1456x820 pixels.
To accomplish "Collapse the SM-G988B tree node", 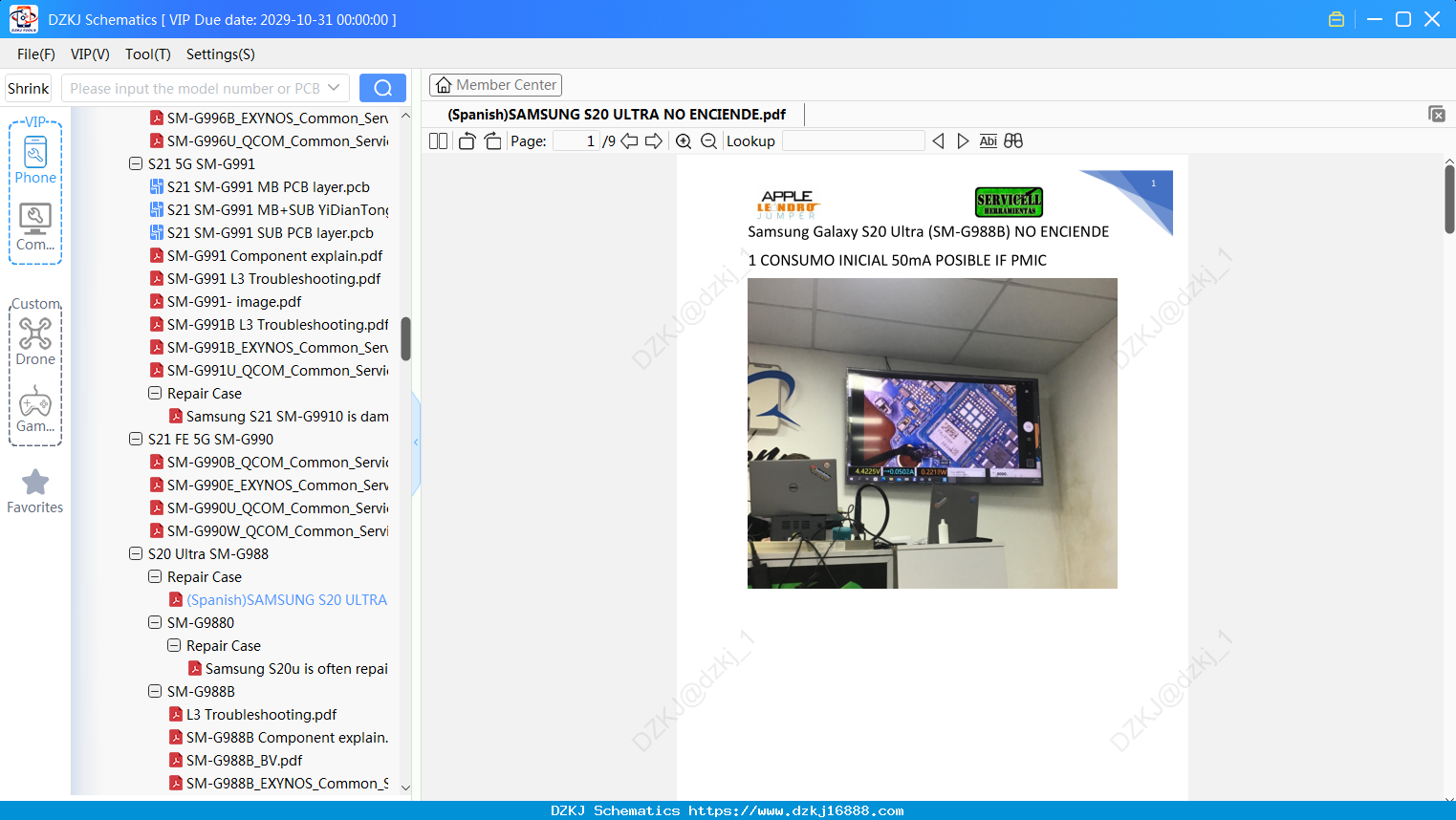I will (155, 691).
